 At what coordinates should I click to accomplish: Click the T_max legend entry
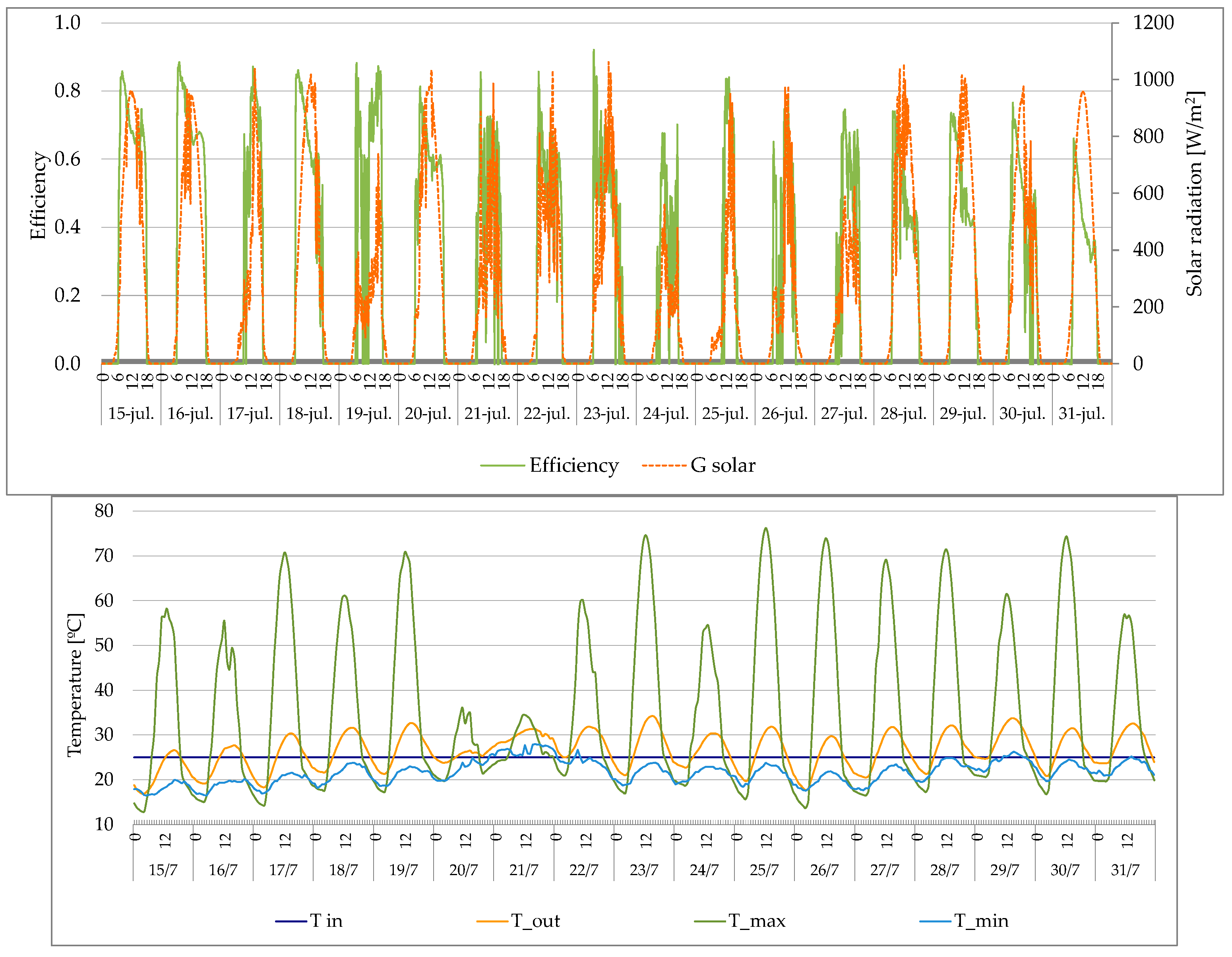[756, 920]
